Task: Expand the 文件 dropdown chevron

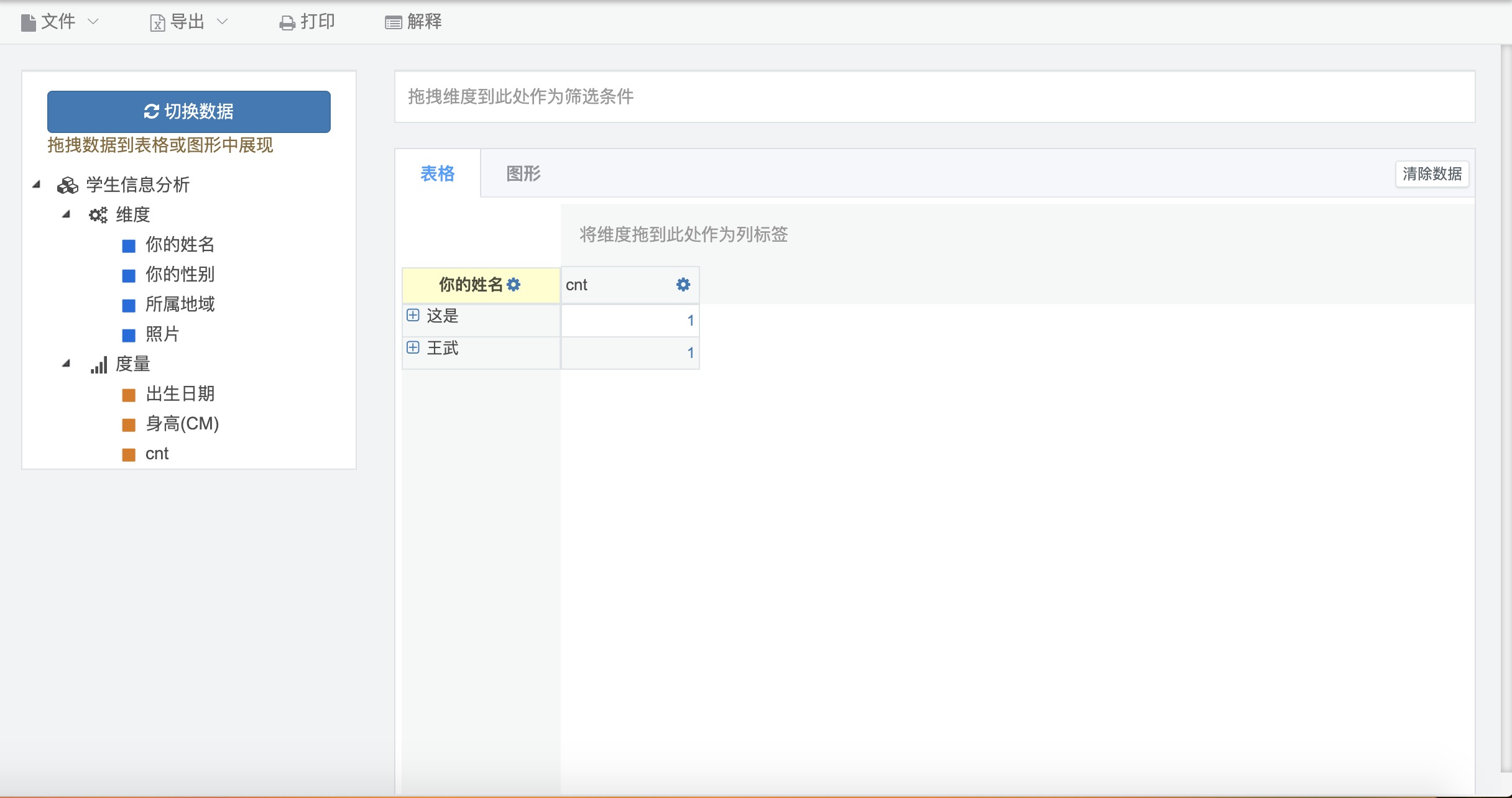Action: (93, 22)
